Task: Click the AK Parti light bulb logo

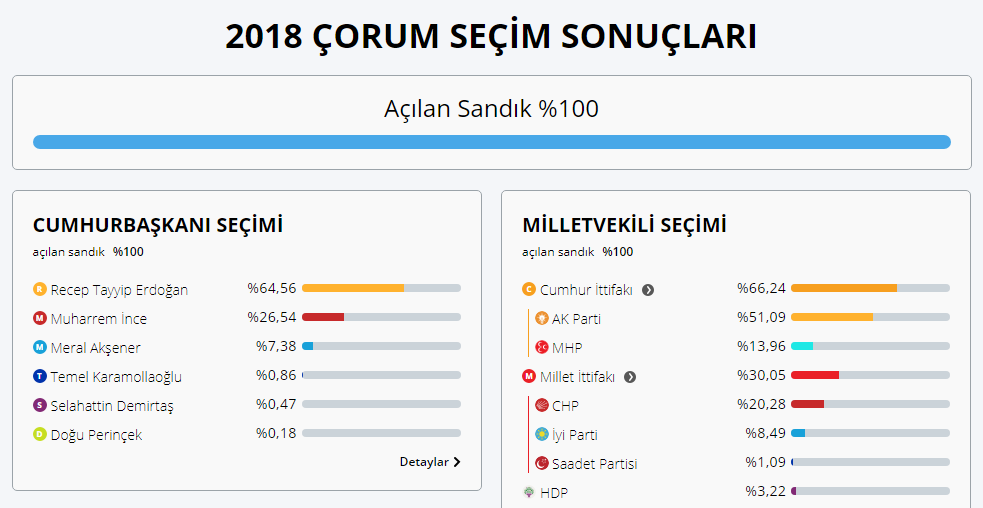Action: pyautogui.click(x=542, y=318)
